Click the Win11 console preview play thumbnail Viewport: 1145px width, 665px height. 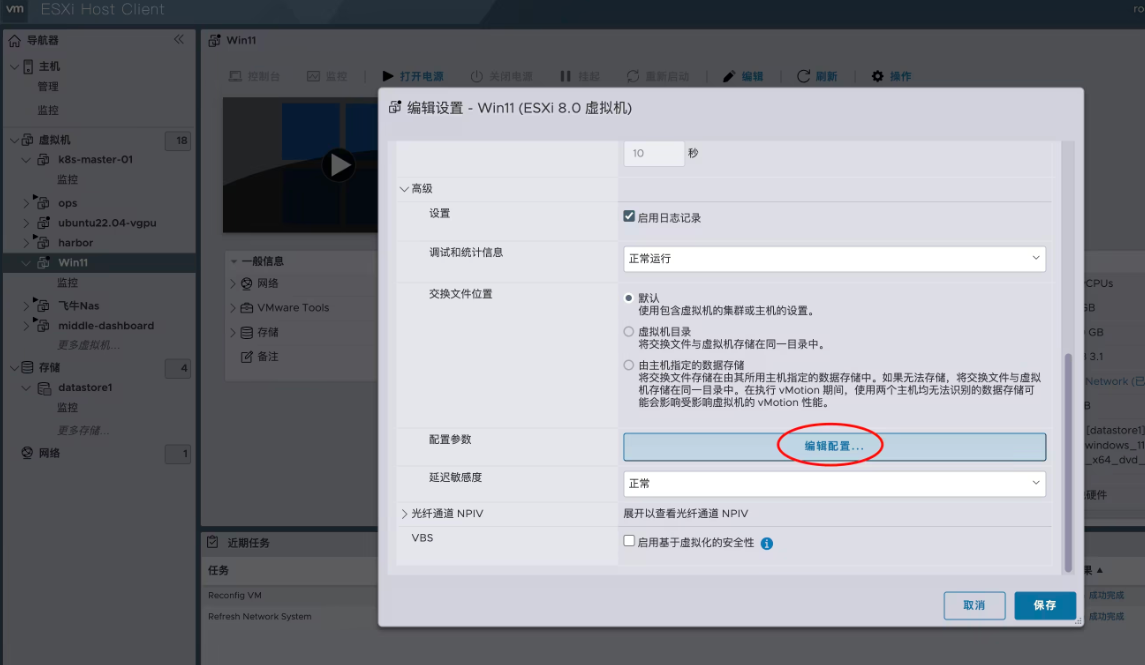(x=338, y=165)
